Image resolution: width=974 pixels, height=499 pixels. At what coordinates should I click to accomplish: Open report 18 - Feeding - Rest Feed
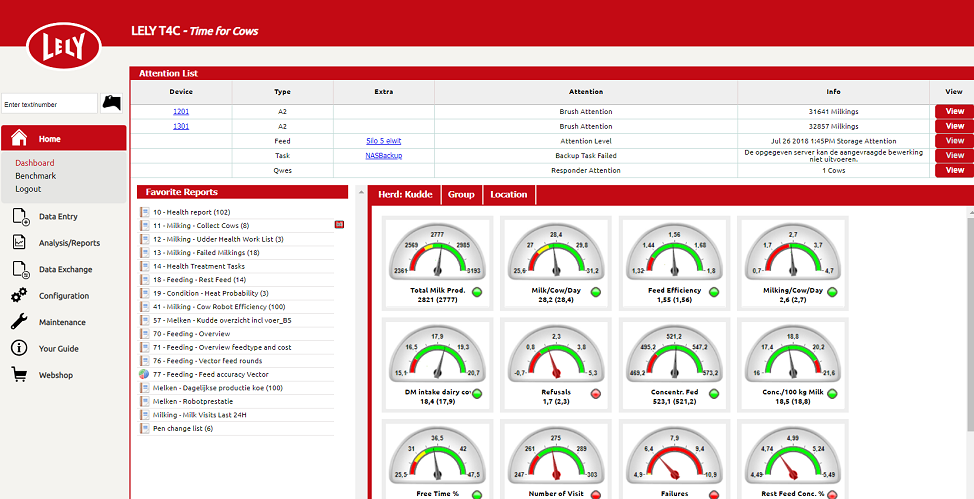pos(199,280)
